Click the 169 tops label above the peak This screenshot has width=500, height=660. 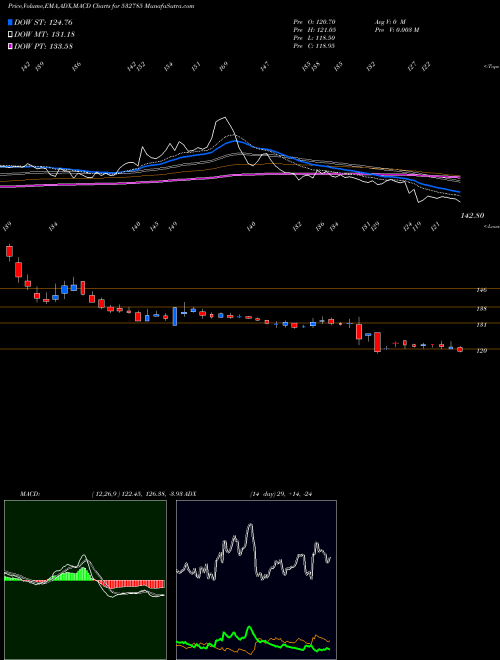pos(223,67)
